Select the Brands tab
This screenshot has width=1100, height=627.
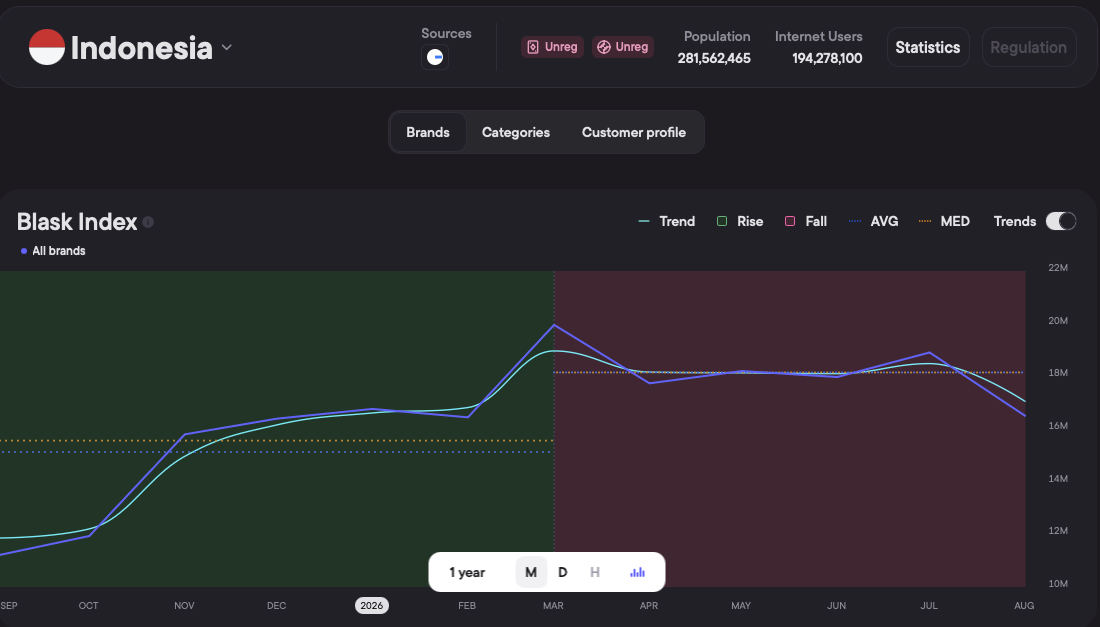428,132
